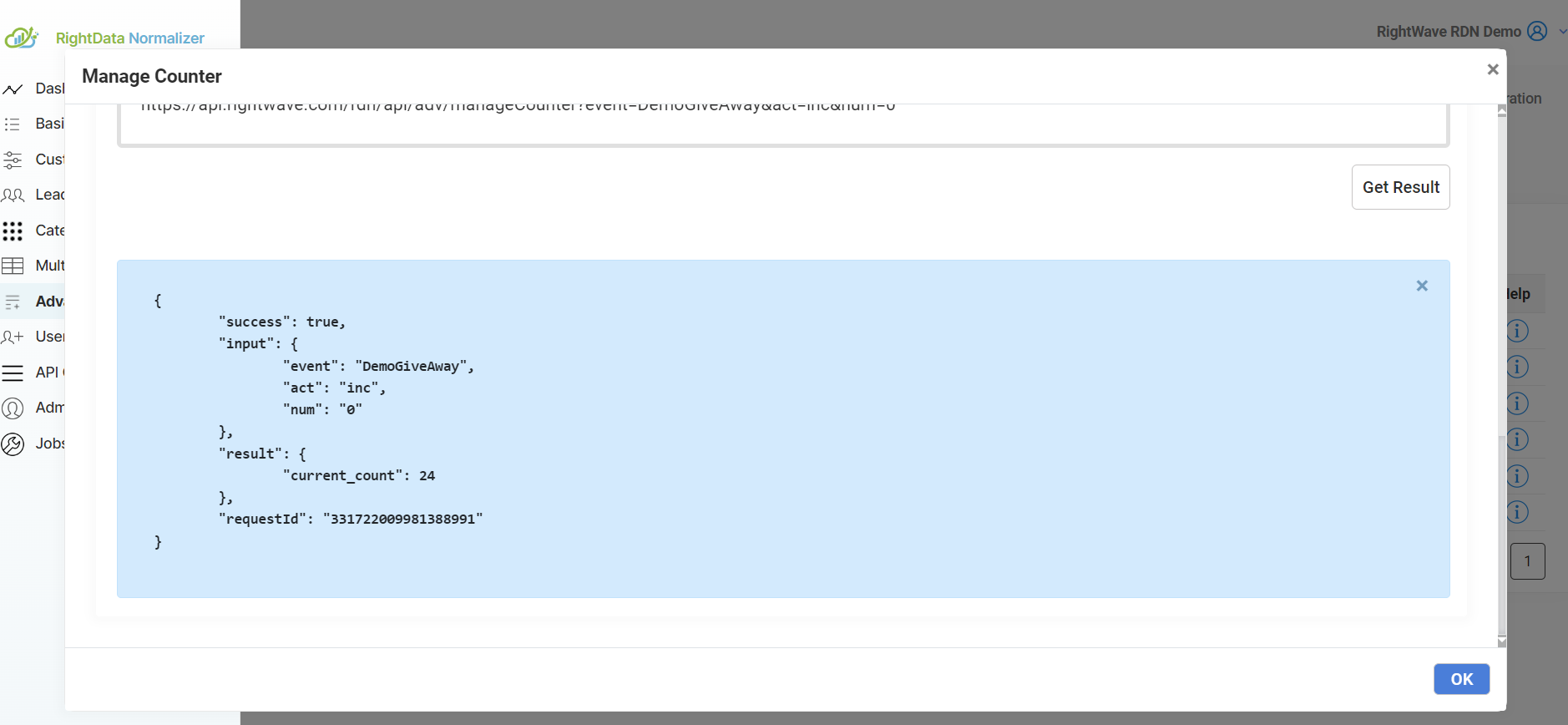Select the "num": "0" line

pyautogui.click(x=322, y=409)
